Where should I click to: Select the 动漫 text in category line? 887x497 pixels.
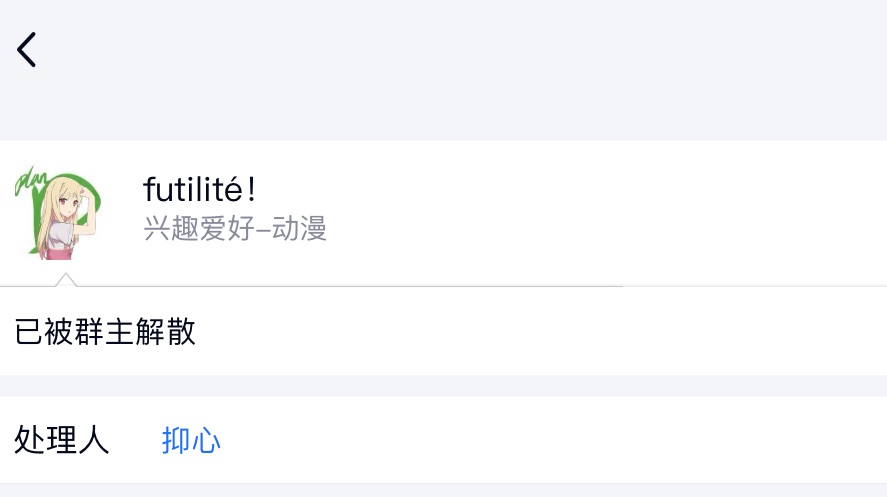point(299,228)
